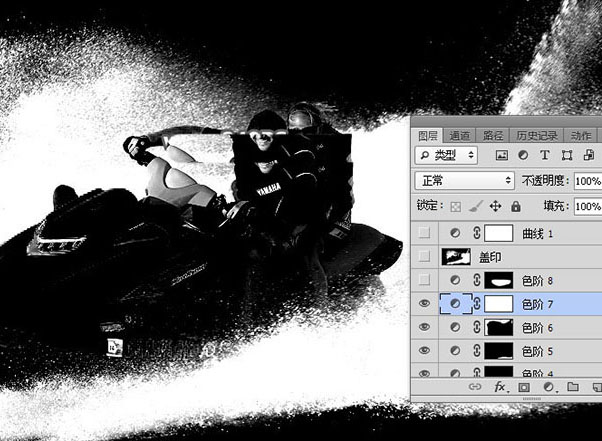Image resolution: width=602 pixels, height=441 pixels.
Task: Create new adjustment layer icon
Action: [x=549, y=387]
